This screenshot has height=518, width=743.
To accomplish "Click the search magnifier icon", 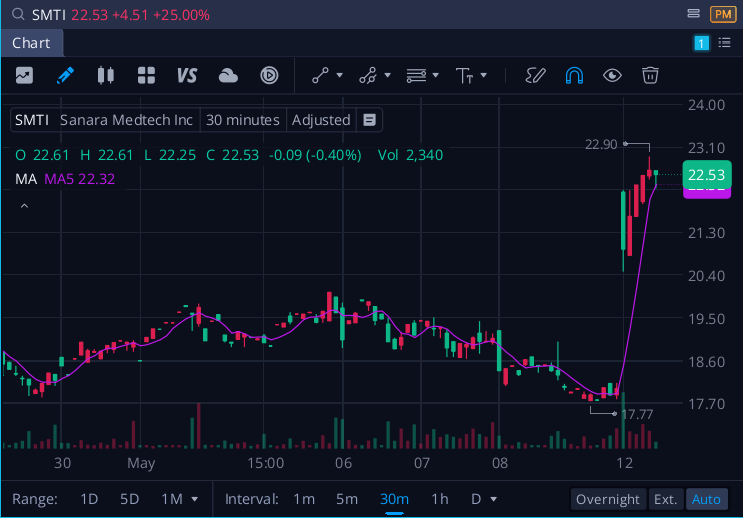I will pyautogui.click(x=18, y=14).
